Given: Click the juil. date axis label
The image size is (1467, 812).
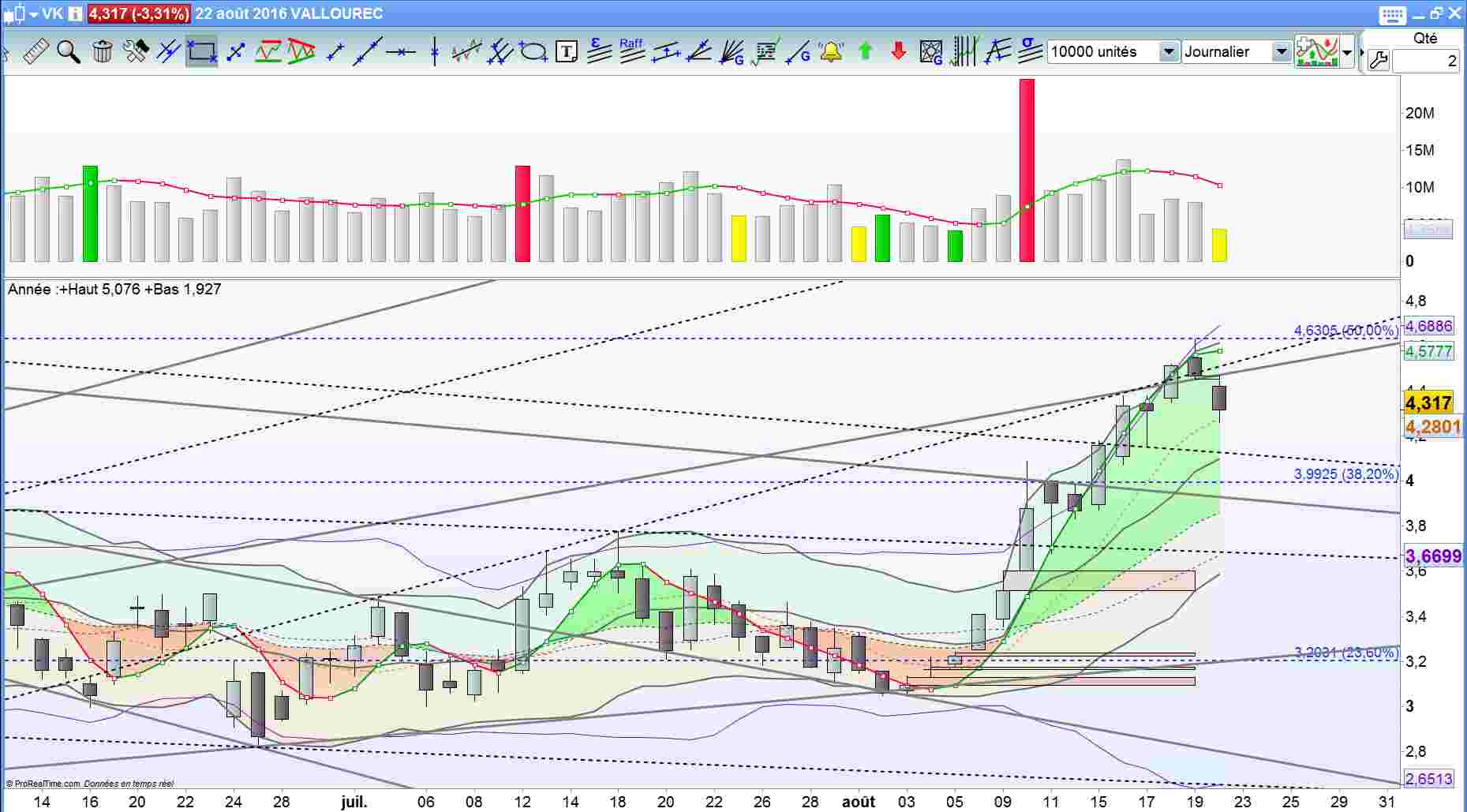Looking at the screenshot, I should (x=354, y=802).
